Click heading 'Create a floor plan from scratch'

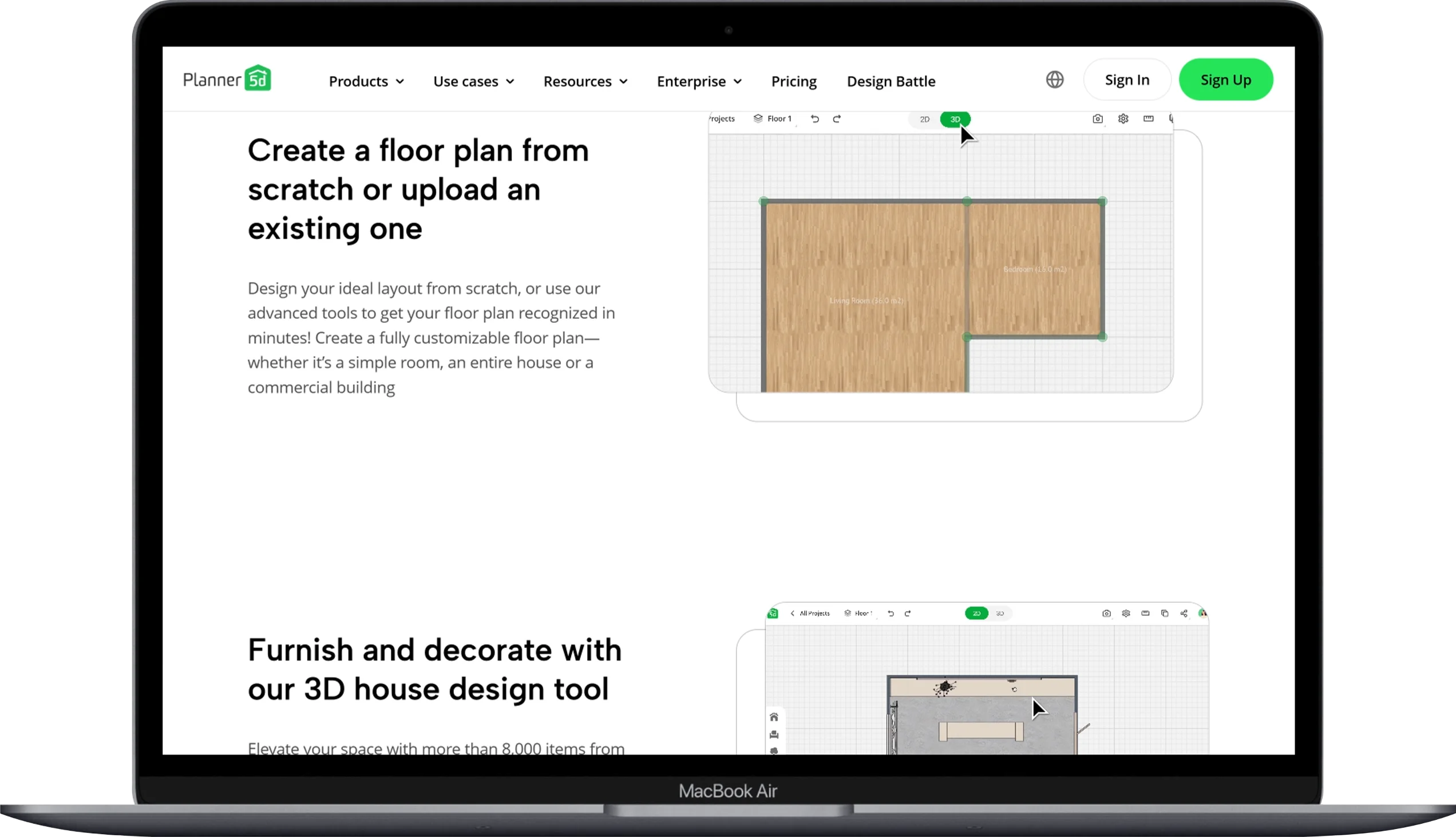coord(418,189)
